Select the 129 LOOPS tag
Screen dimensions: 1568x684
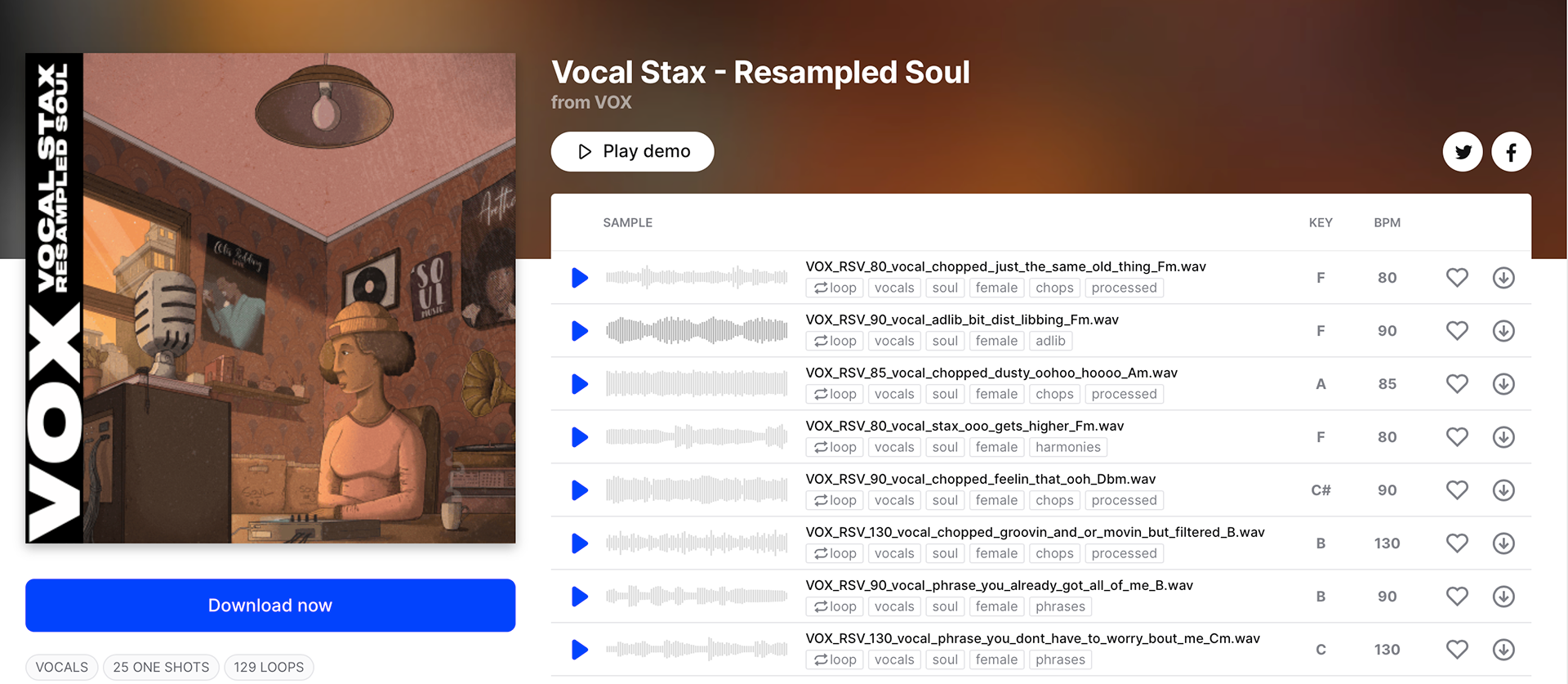click(x=269, y=668)
